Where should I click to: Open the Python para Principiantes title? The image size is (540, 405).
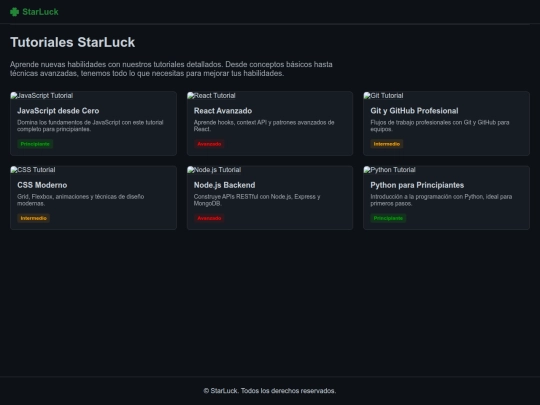[x=417, y=185]
